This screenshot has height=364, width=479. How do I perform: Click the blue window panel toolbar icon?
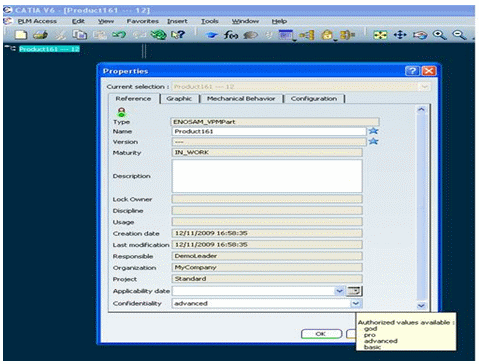(x=286, y=35)
